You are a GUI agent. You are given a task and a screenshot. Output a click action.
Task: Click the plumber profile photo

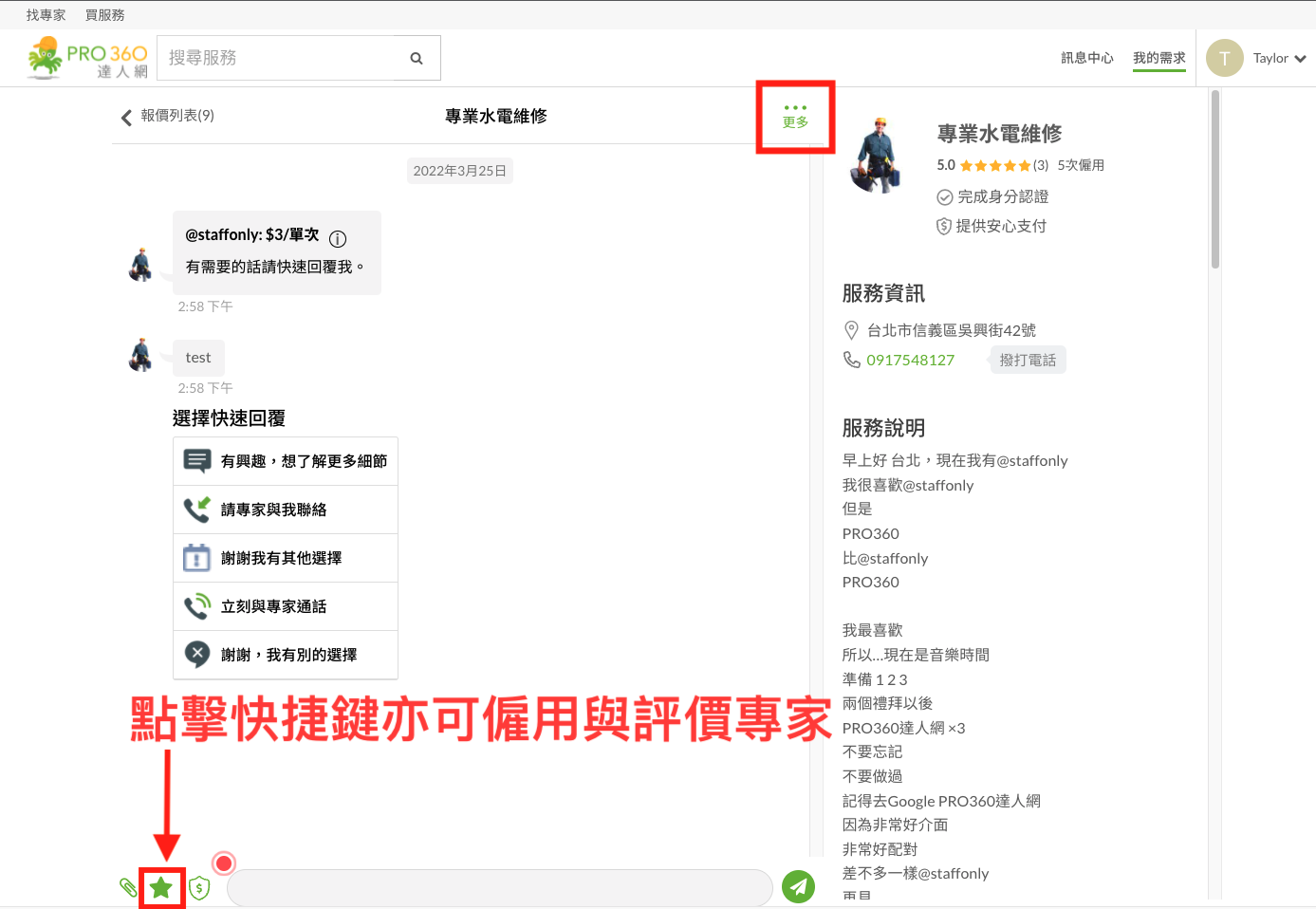click(x=878, y=156)
